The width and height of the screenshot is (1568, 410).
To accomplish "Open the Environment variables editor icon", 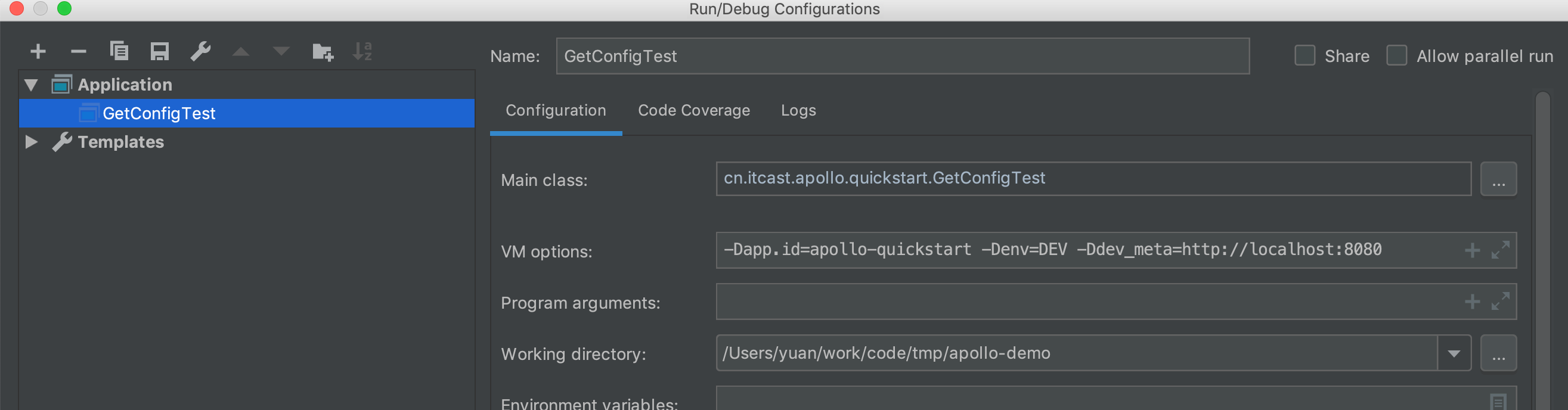I will point(1498,402).
